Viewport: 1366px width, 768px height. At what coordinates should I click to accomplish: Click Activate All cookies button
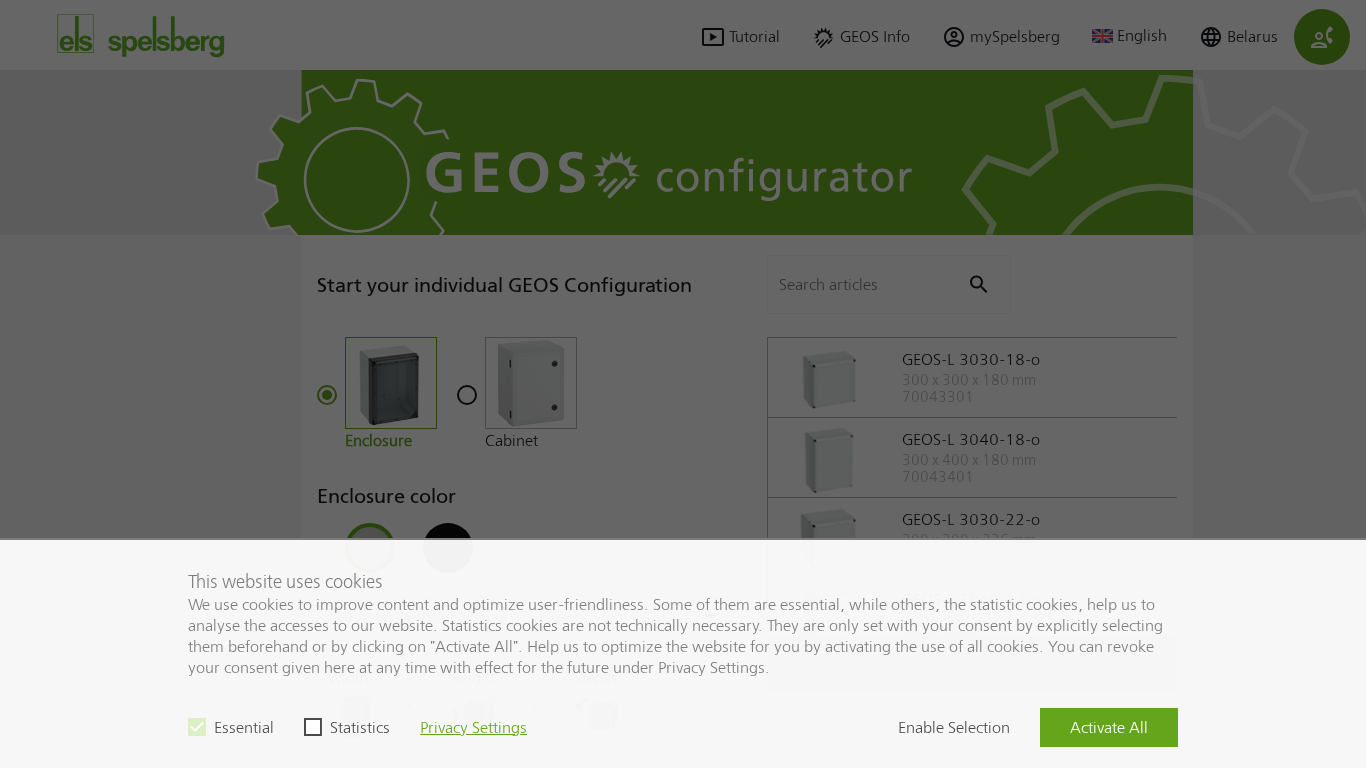point(1108,727)
